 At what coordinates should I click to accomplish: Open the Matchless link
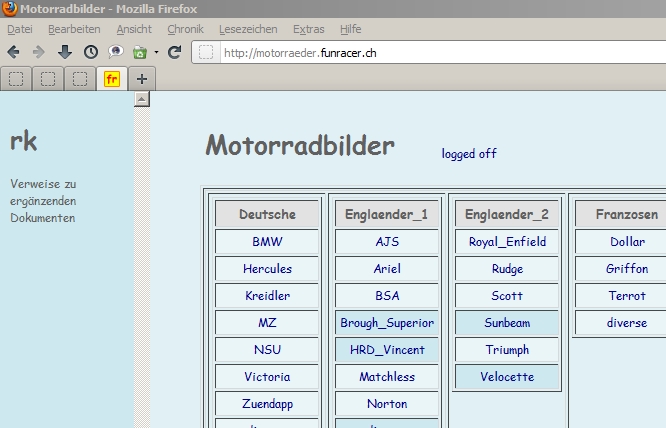pos(387,377)
